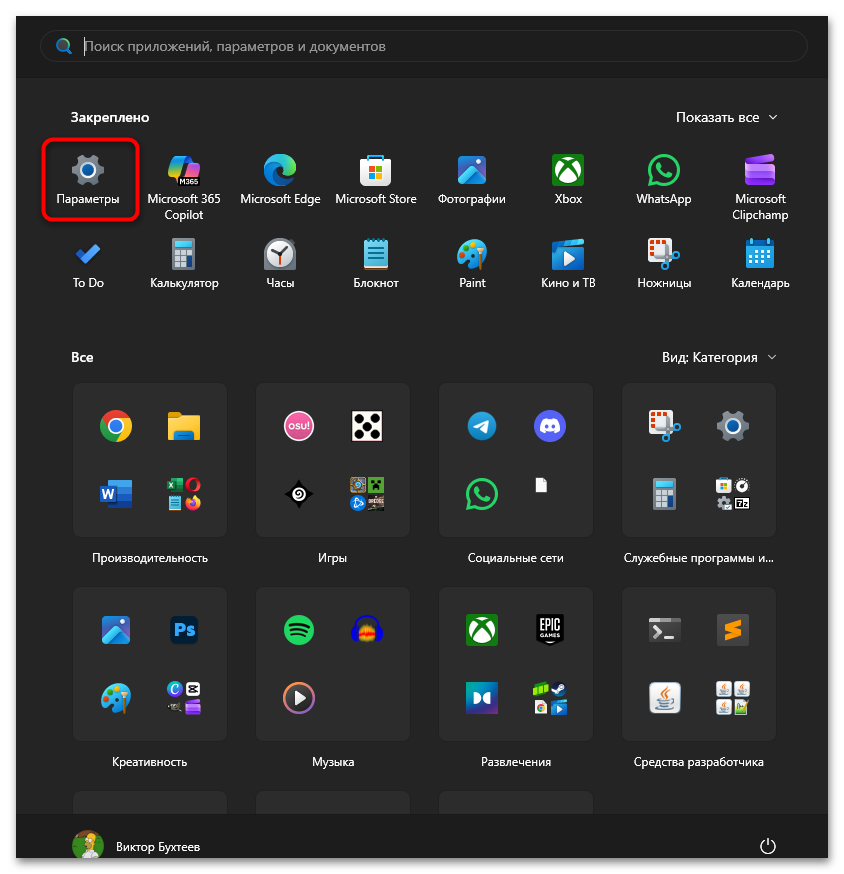
Task: Launch pinned WhatsApp
Action: pos(663,179)
